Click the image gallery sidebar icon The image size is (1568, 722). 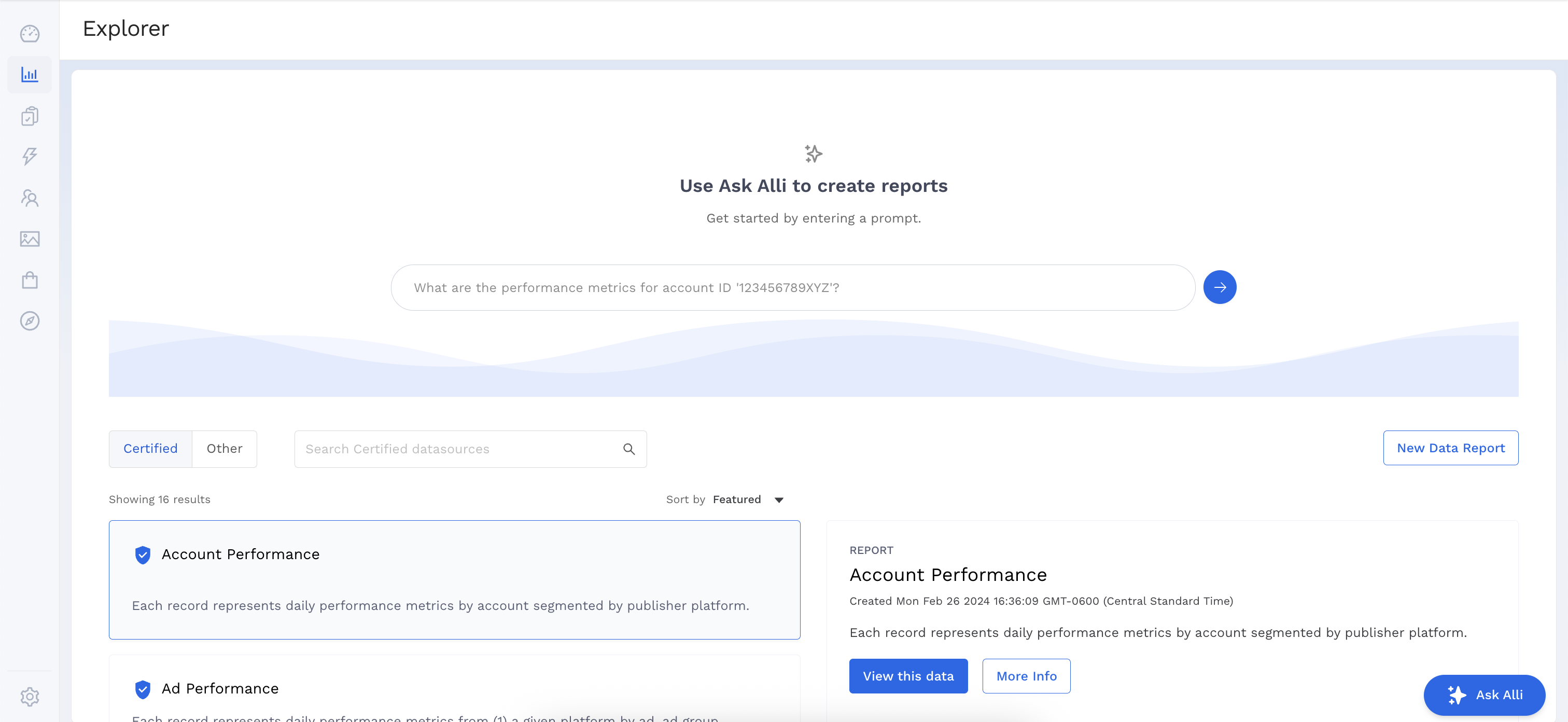(29, 239)
